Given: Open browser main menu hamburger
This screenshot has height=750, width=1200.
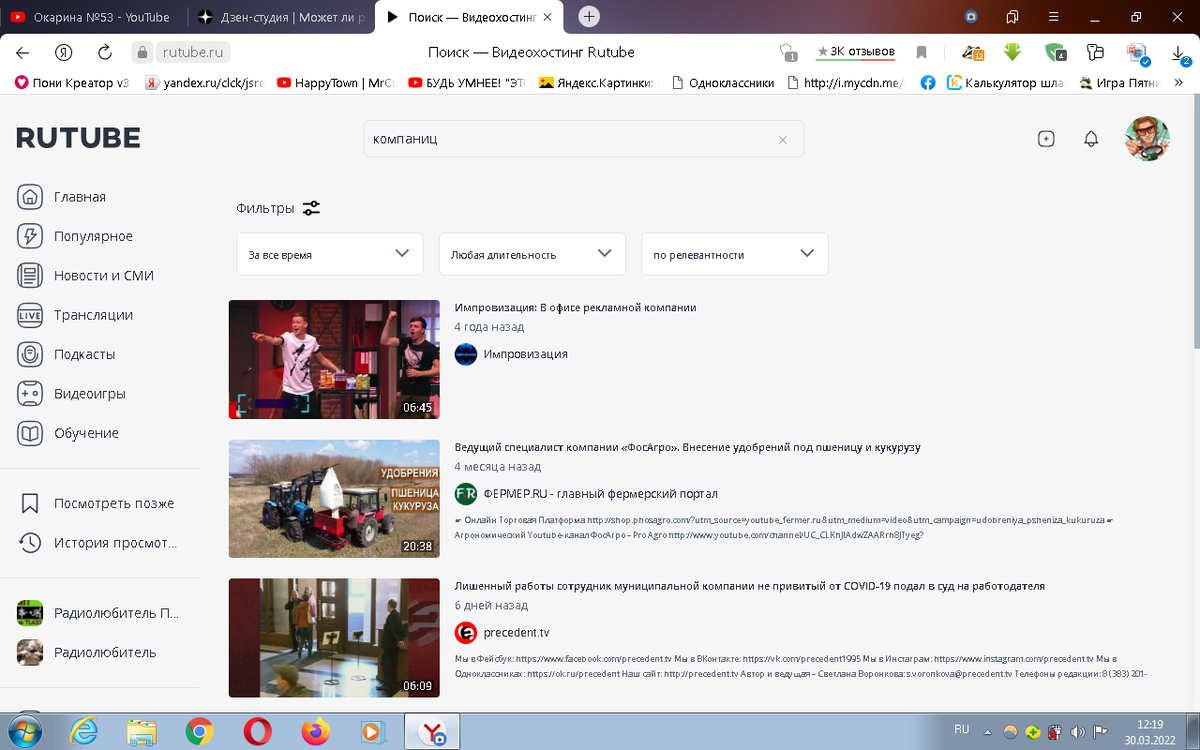Looking at the screenshot, I should coord(1054,17).
